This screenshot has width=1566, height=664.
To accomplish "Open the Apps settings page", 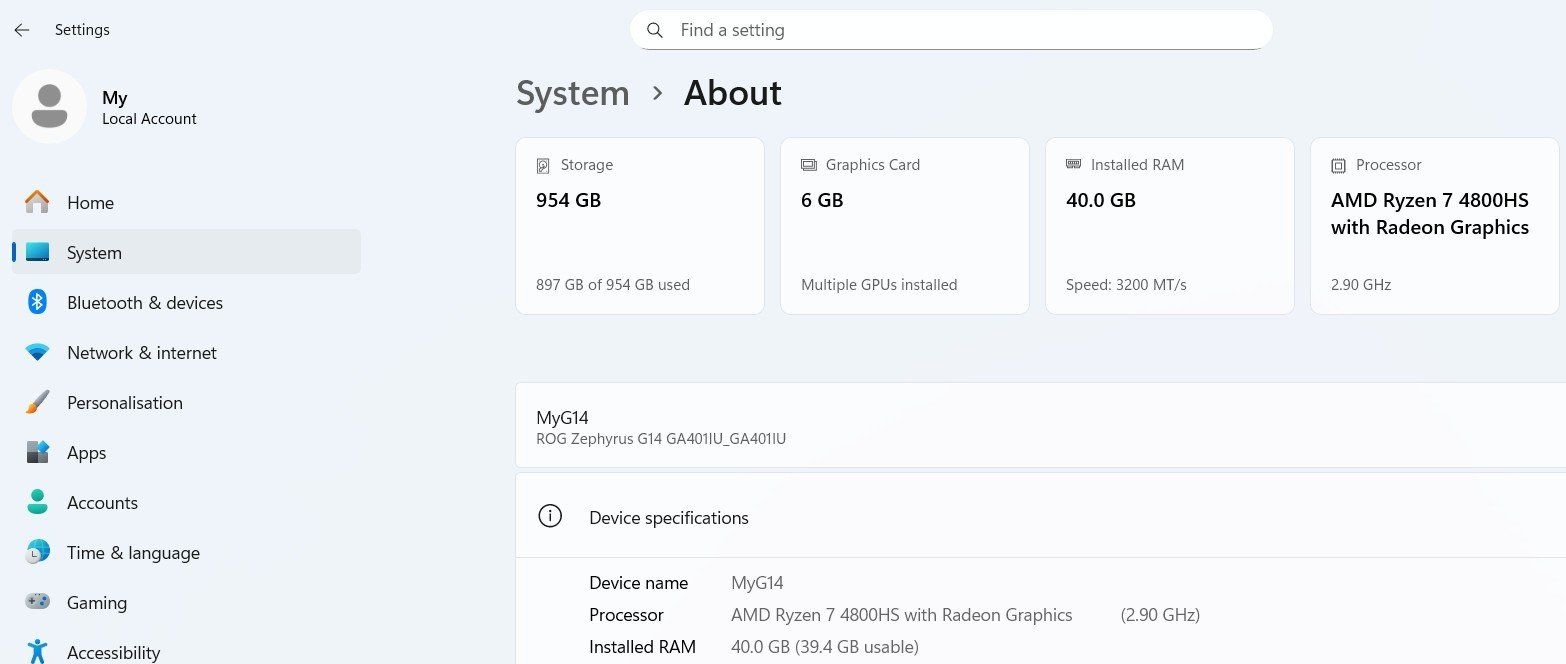I will pyautogui.click(x=186, y=452).
